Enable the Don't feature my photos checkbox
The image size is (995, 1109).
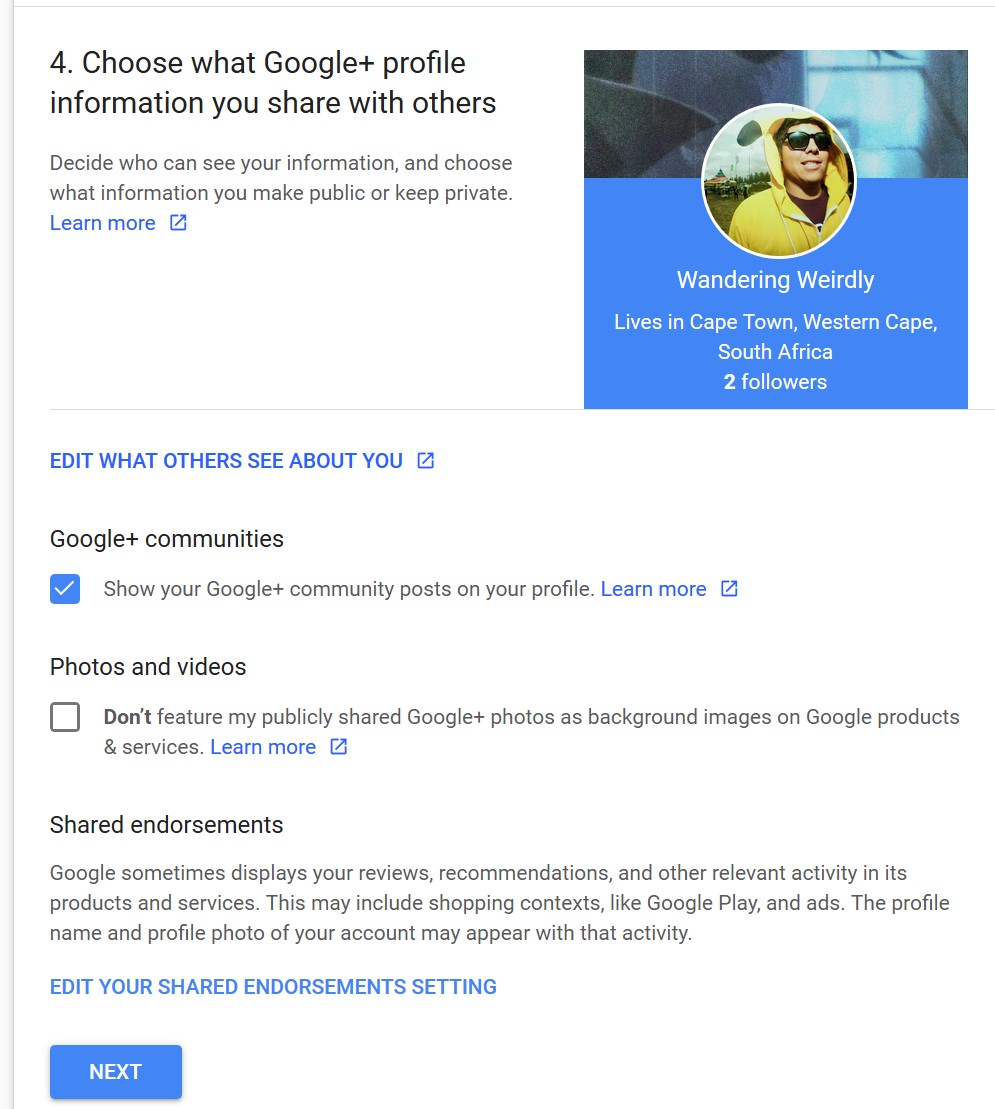tap(65, 717)
